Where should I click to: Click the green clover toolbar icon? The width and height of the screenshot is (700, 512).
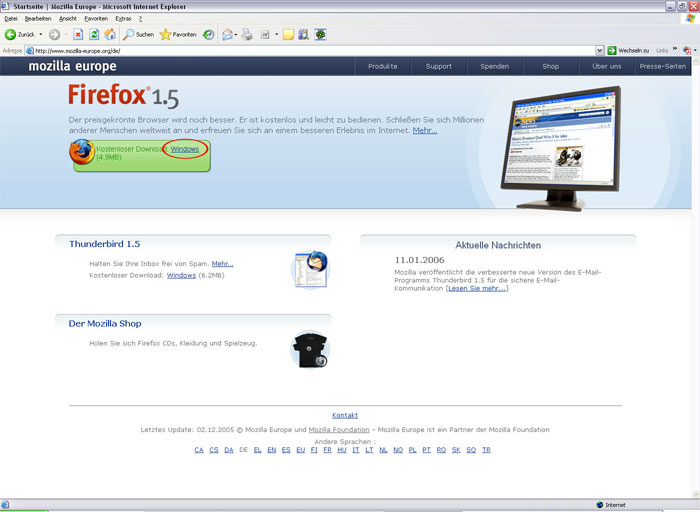click(321, 34)
